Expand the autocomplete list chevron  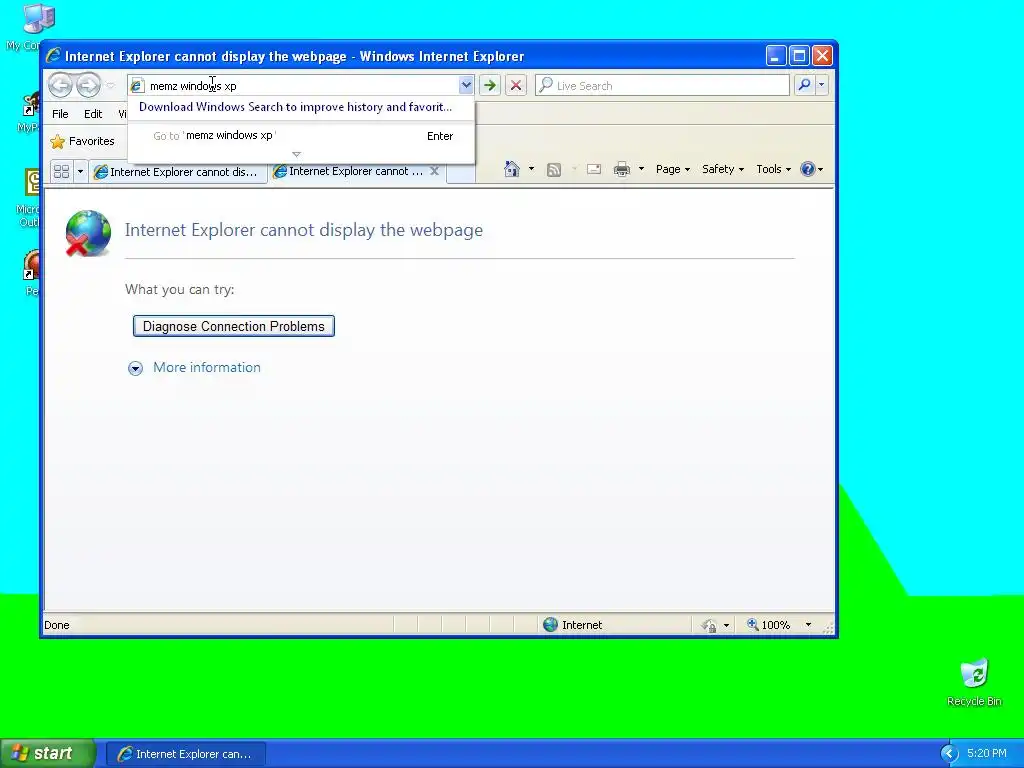tap(296, 155)
